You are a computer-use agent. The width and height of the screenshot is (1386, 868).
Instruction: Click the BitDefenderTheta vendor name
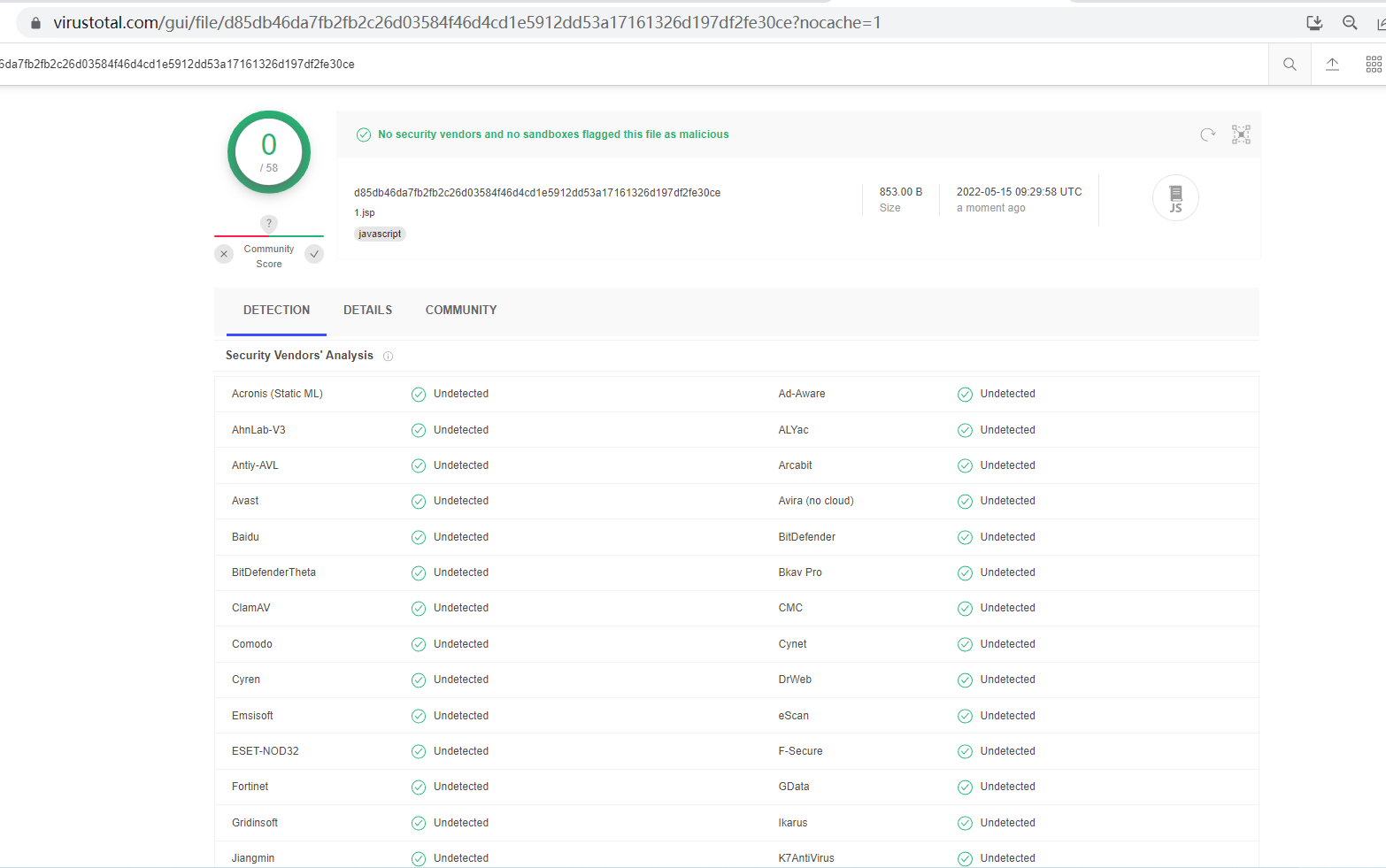[273, 572]
